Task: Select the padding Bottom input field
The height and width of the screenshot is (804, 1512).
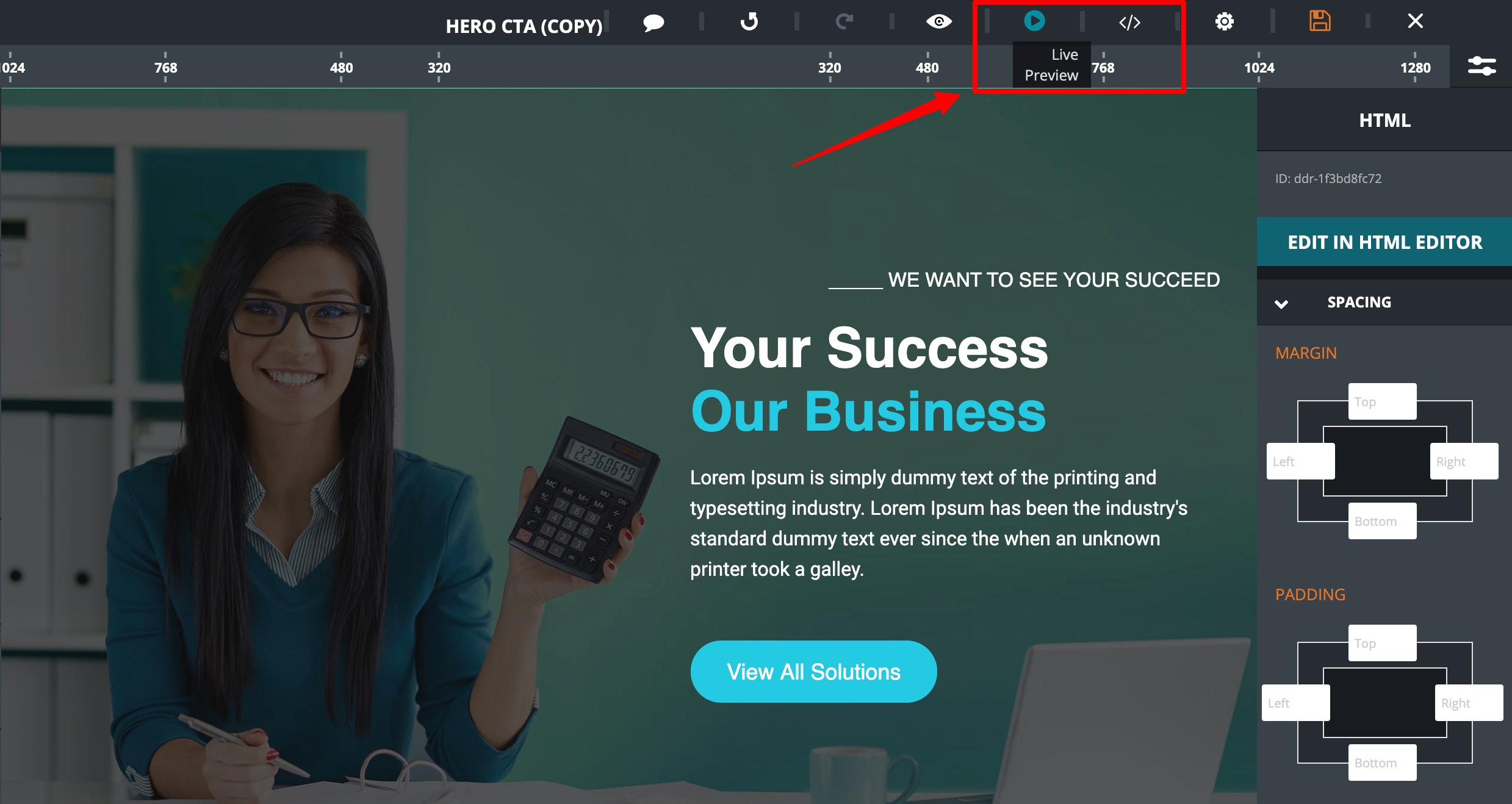Action: (x=1382, y=763)
